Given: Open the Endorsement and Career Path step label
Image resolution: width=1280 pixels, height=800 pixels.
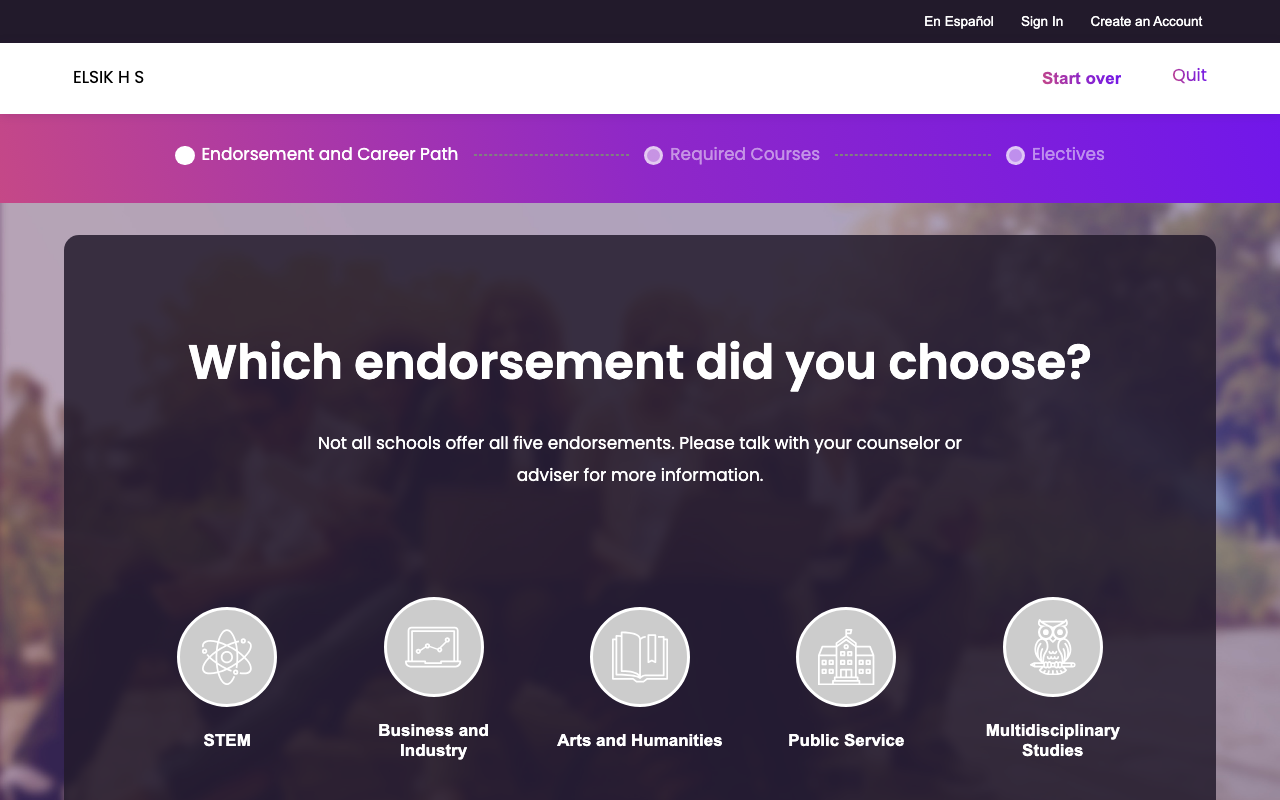Looking at the screenshot, I should [329, 154].
